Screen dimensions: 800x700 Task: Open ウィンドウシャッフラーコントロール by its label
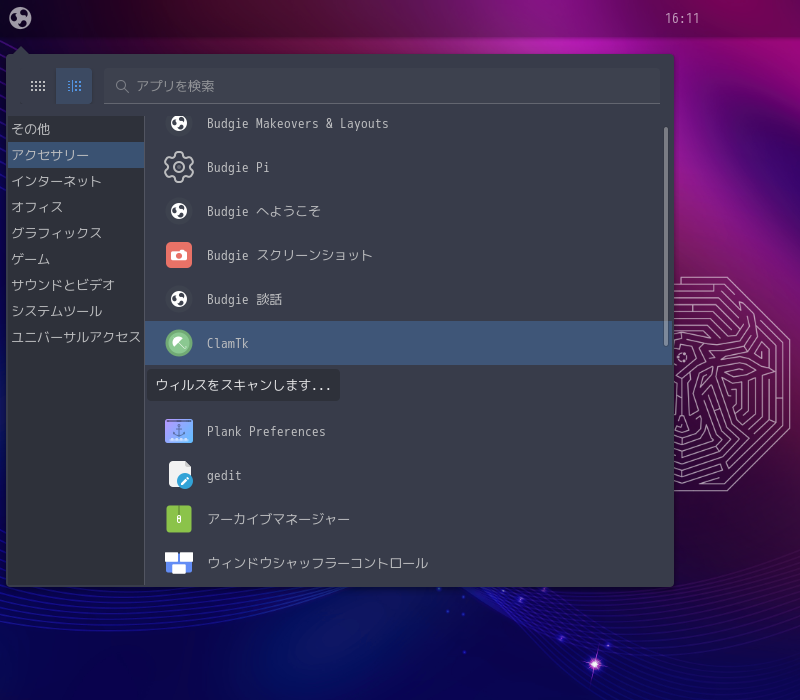318,563
